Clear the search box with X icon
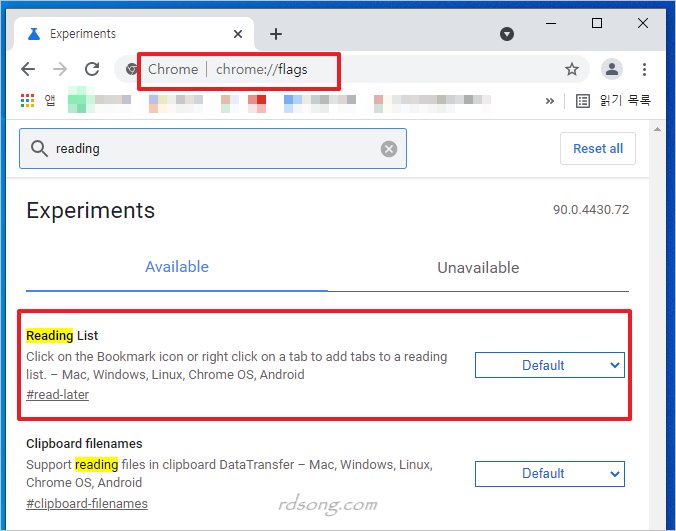The image size is (676, 531). pos(389,149)
